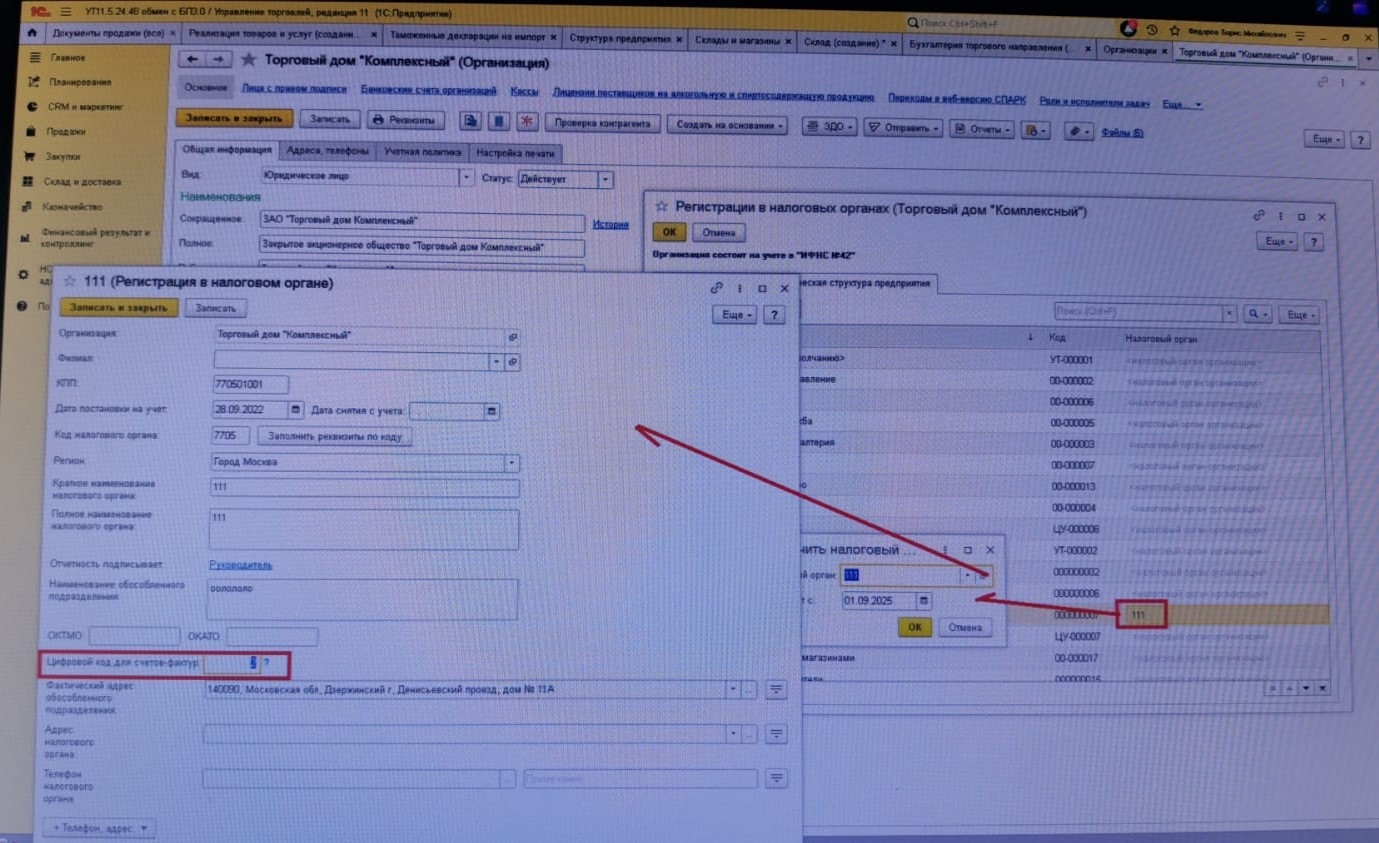
Task: Switch to Учетная политика tab
Action: pyautogui.click(x=423, y=153)
